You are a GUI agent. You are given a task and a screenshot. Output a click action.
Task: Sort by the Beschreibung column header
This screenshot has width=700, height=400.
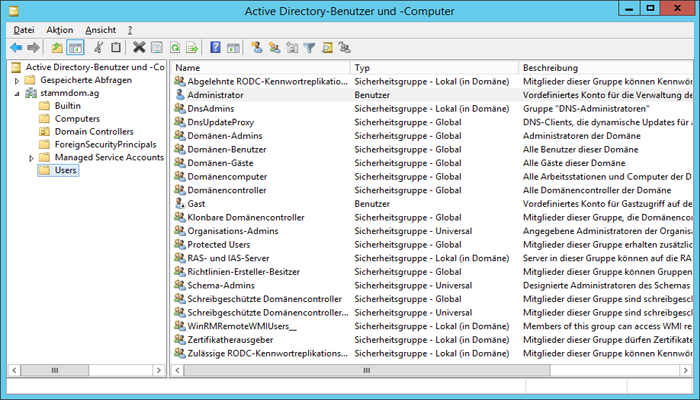tap(606, 67)
